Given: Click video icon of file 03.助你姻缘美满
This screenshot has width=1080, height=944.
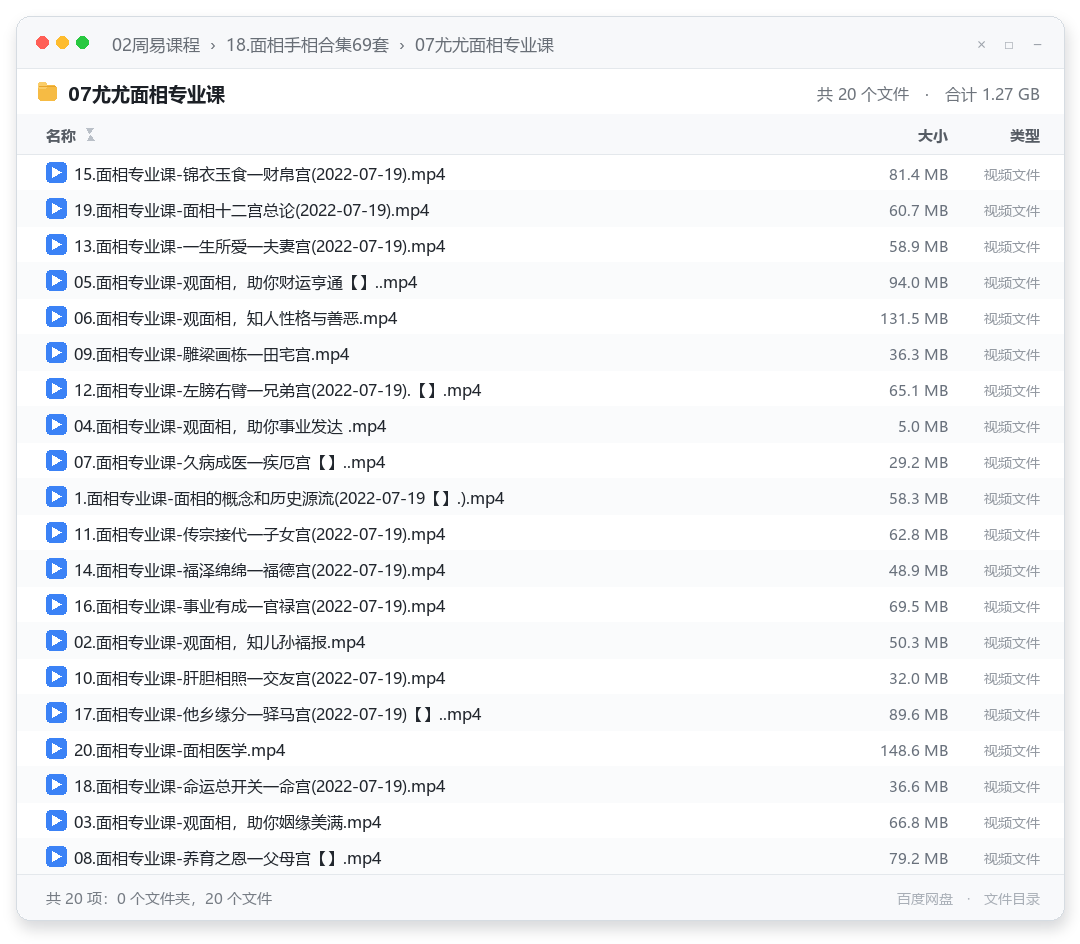Looking at the screenshot, I should tap(56, 821).
